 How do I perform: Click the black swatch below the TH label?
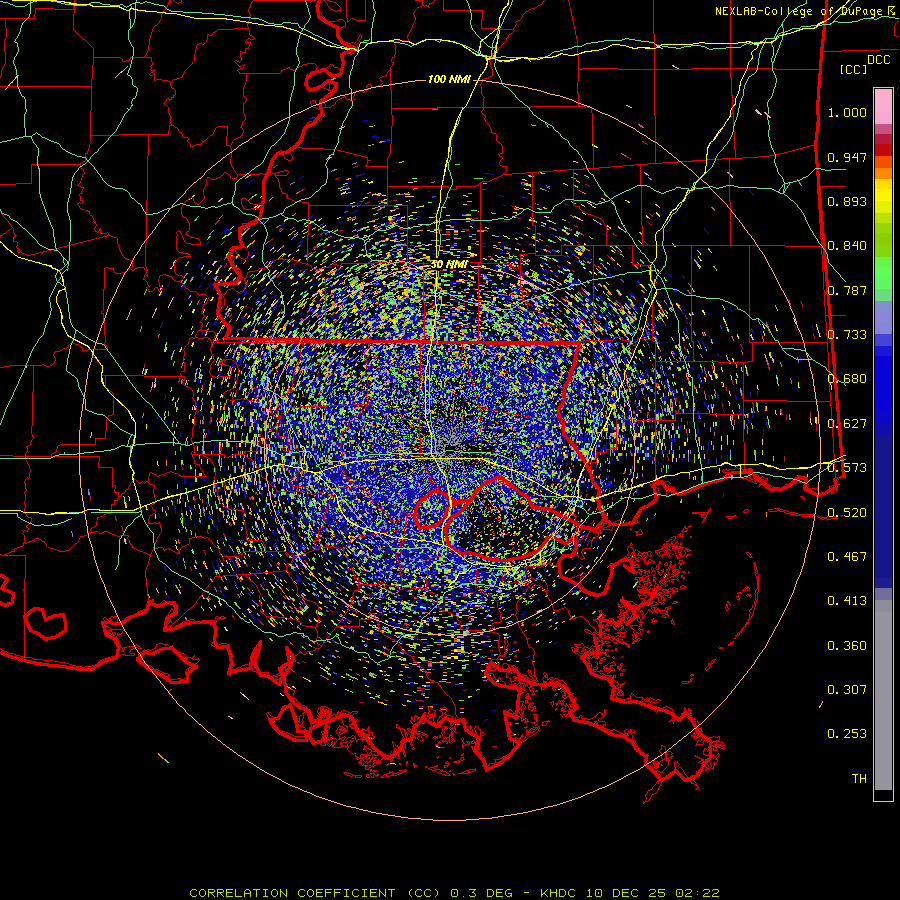[x=883, y=795]
